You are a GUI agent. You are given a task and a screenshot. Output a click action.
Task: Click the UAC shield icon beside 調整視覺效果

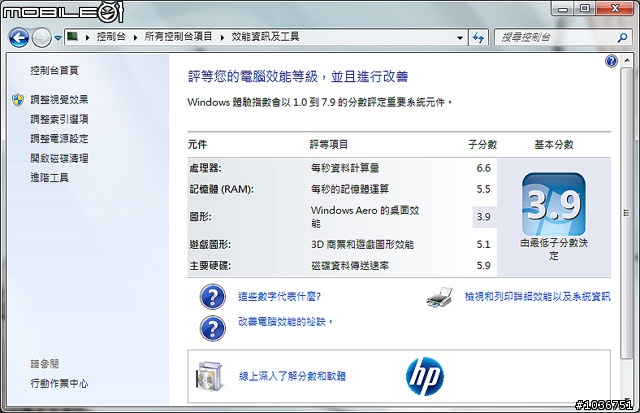[x=18, y=100]
